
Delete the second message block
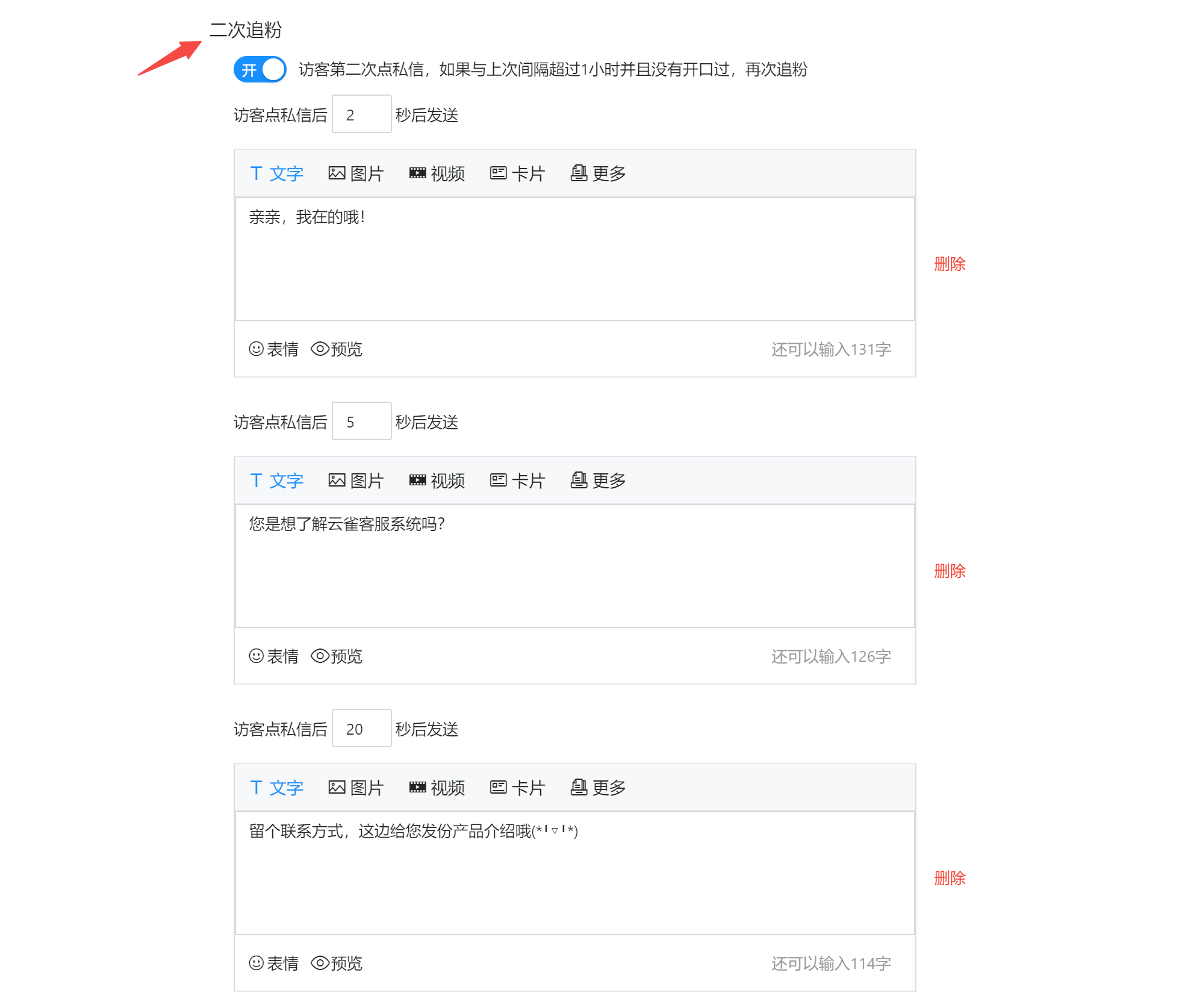coord(950,571)
